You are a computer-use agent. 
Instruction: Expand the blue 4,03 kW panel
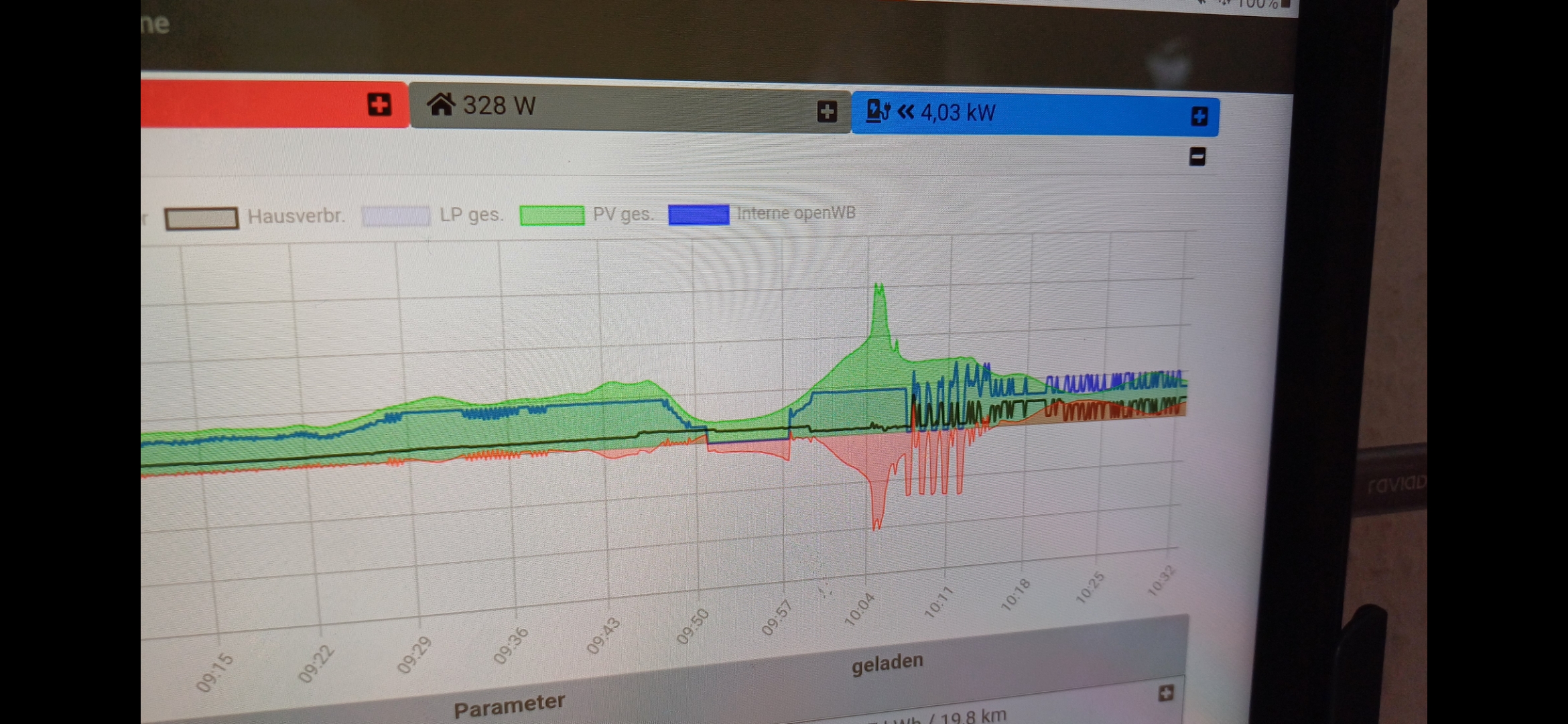pos(1199,116)
